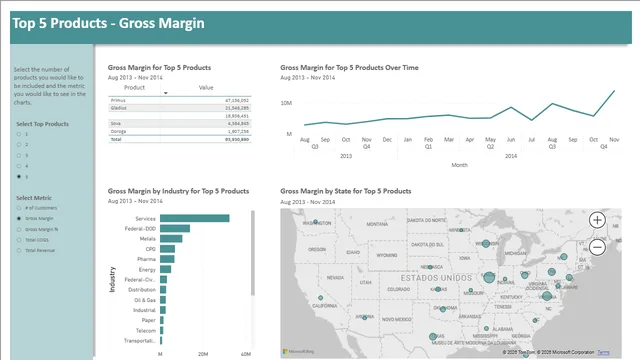Image resolution: width=640 pixels, height=360 pixels.
Task: Click the Product column header
Action: tap(134, 87)
